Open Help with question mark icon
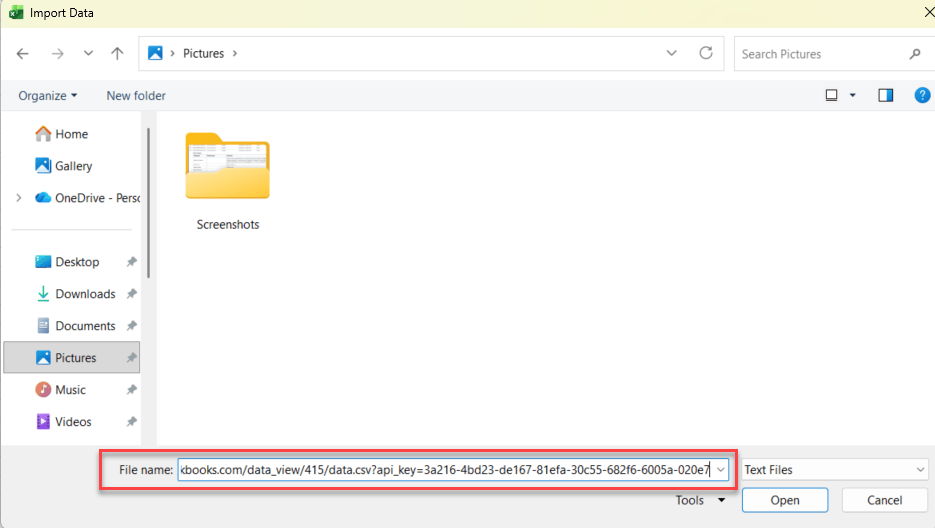Viewport: 935px width, 528px height. pos(922,95)
